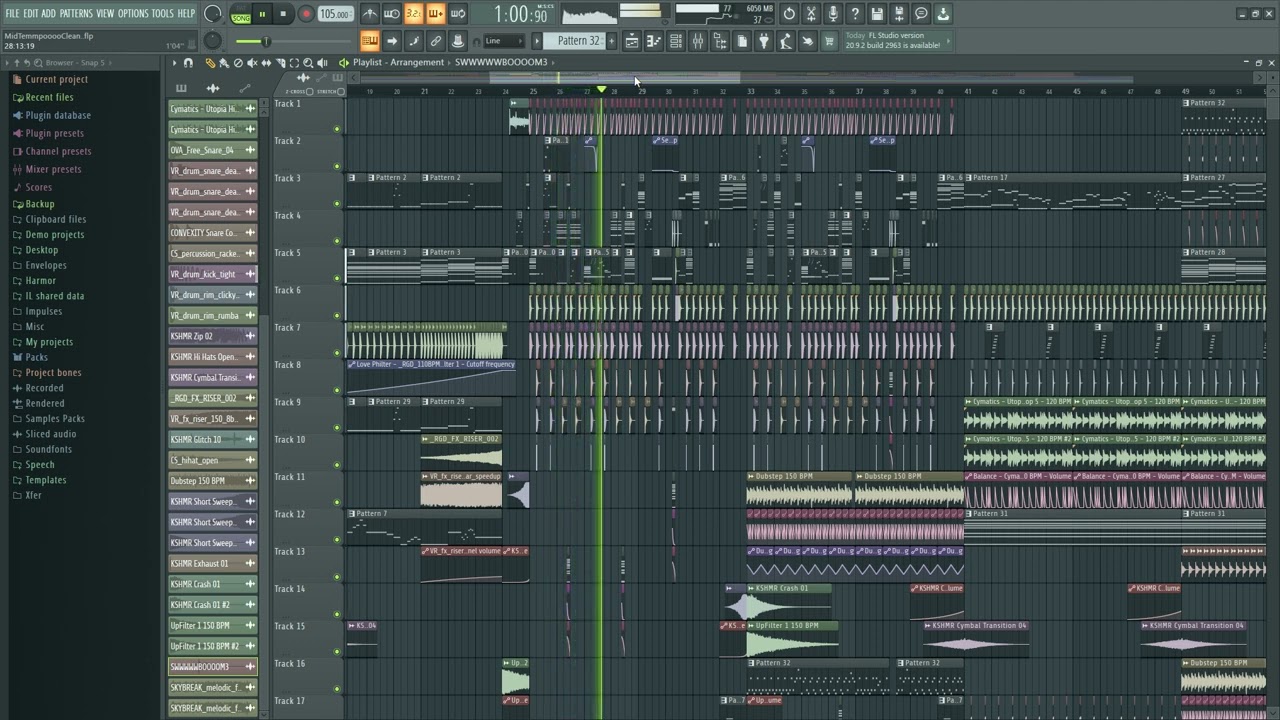
Task: Open the Piano roll view button
Action: pyautogui.click(x=654, y=41)
